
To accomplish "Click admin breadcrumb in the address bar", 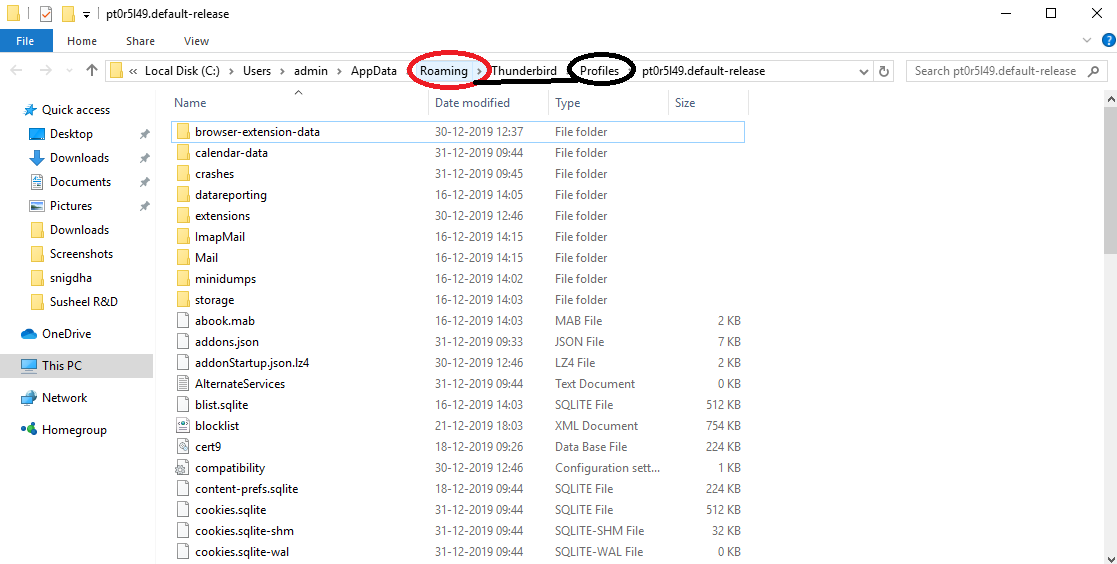I will [311, 70].
